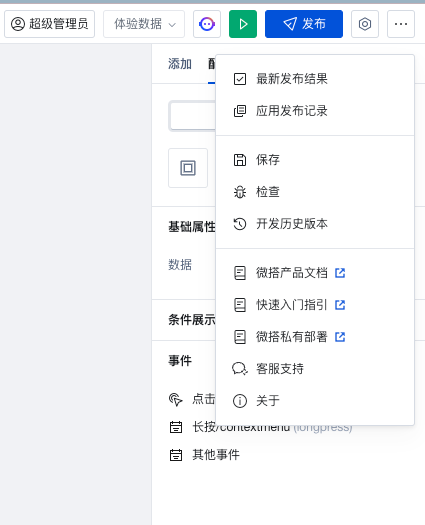Click the green preview play button
The image size is (425, 525).
[243, 24]
